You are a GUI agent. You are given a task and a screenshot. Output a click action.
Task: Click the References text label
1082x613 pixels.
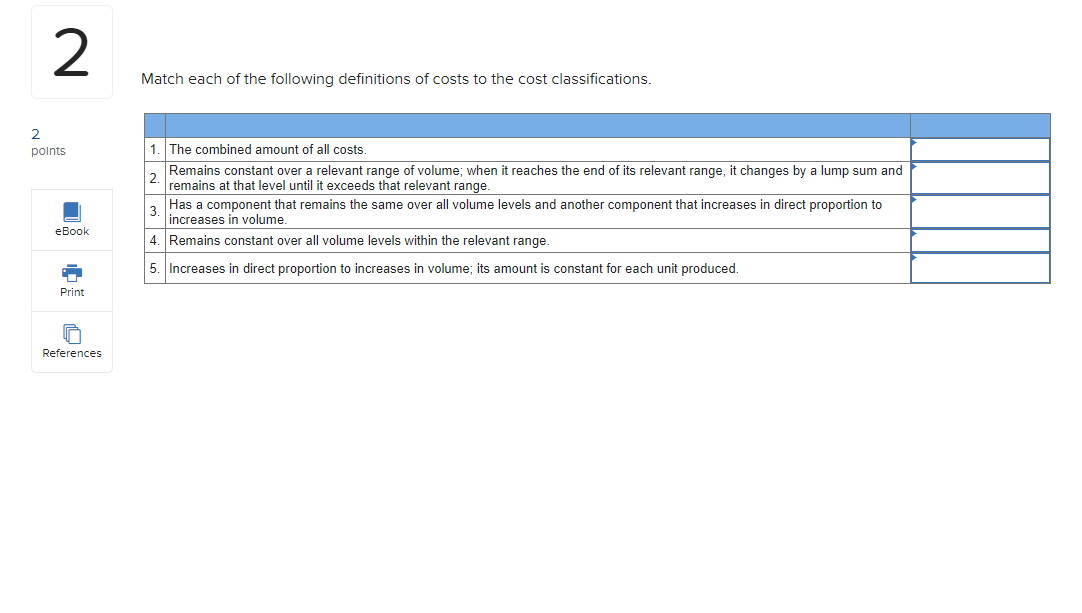(71, 352)
